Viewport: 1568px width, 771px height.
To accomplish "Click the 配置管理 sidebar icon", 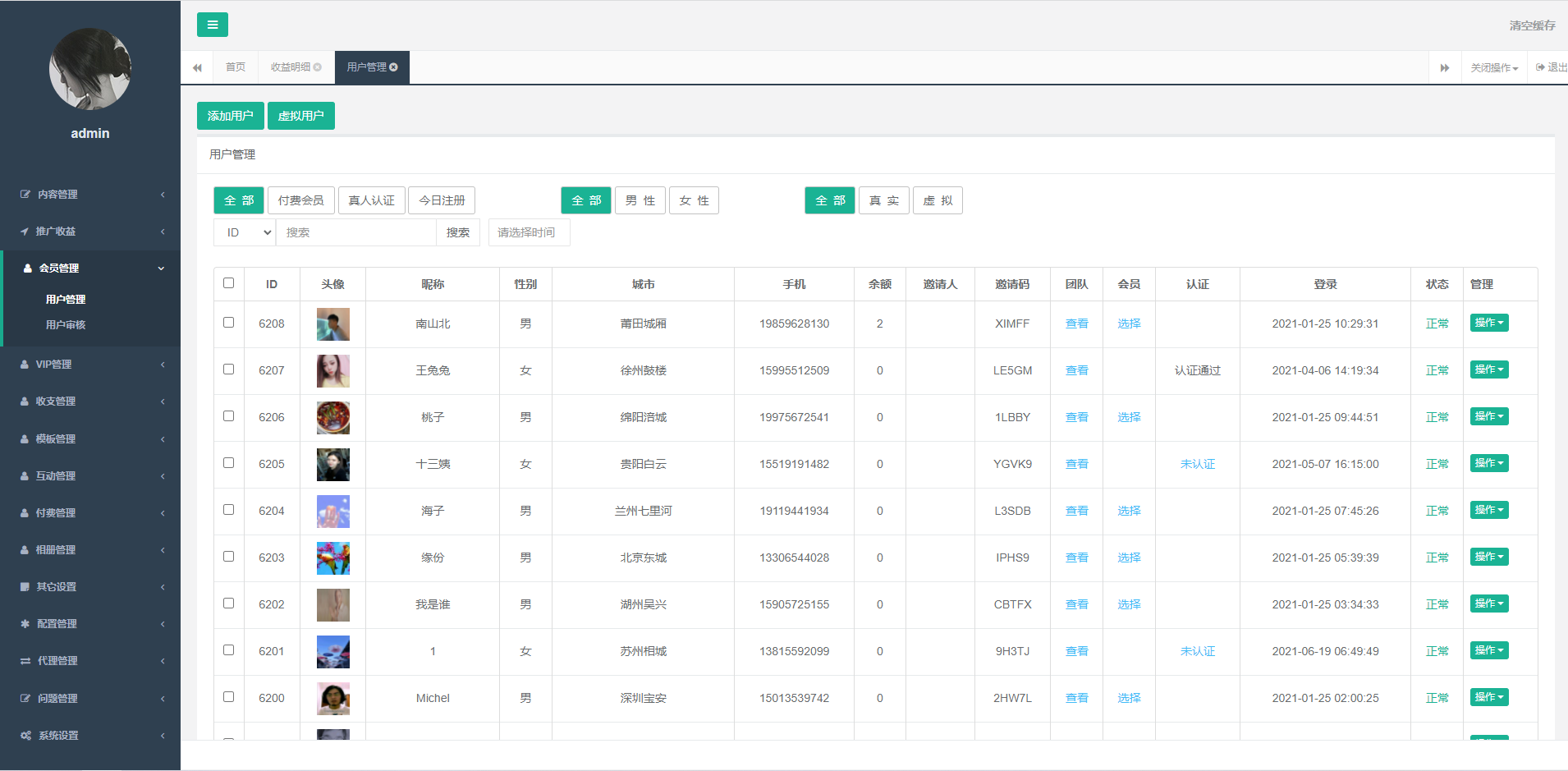I will click(x=24, y=623).
